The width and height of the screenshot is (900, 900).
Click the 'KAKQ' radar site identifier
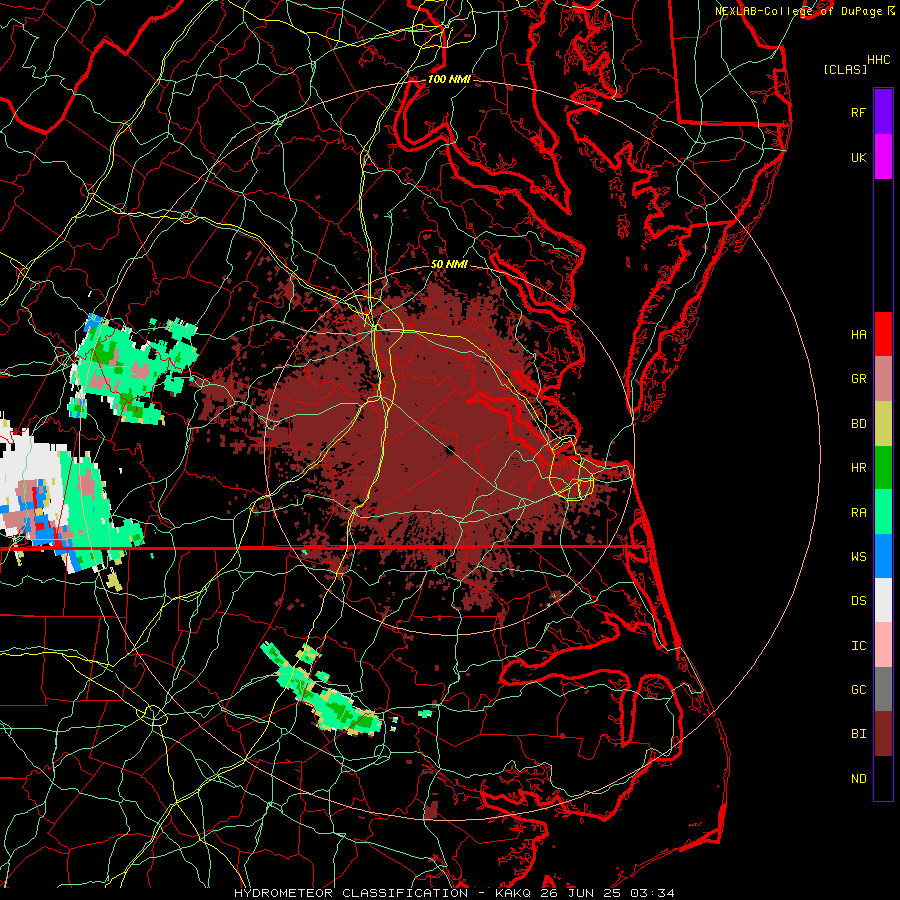tap(513, 893)
